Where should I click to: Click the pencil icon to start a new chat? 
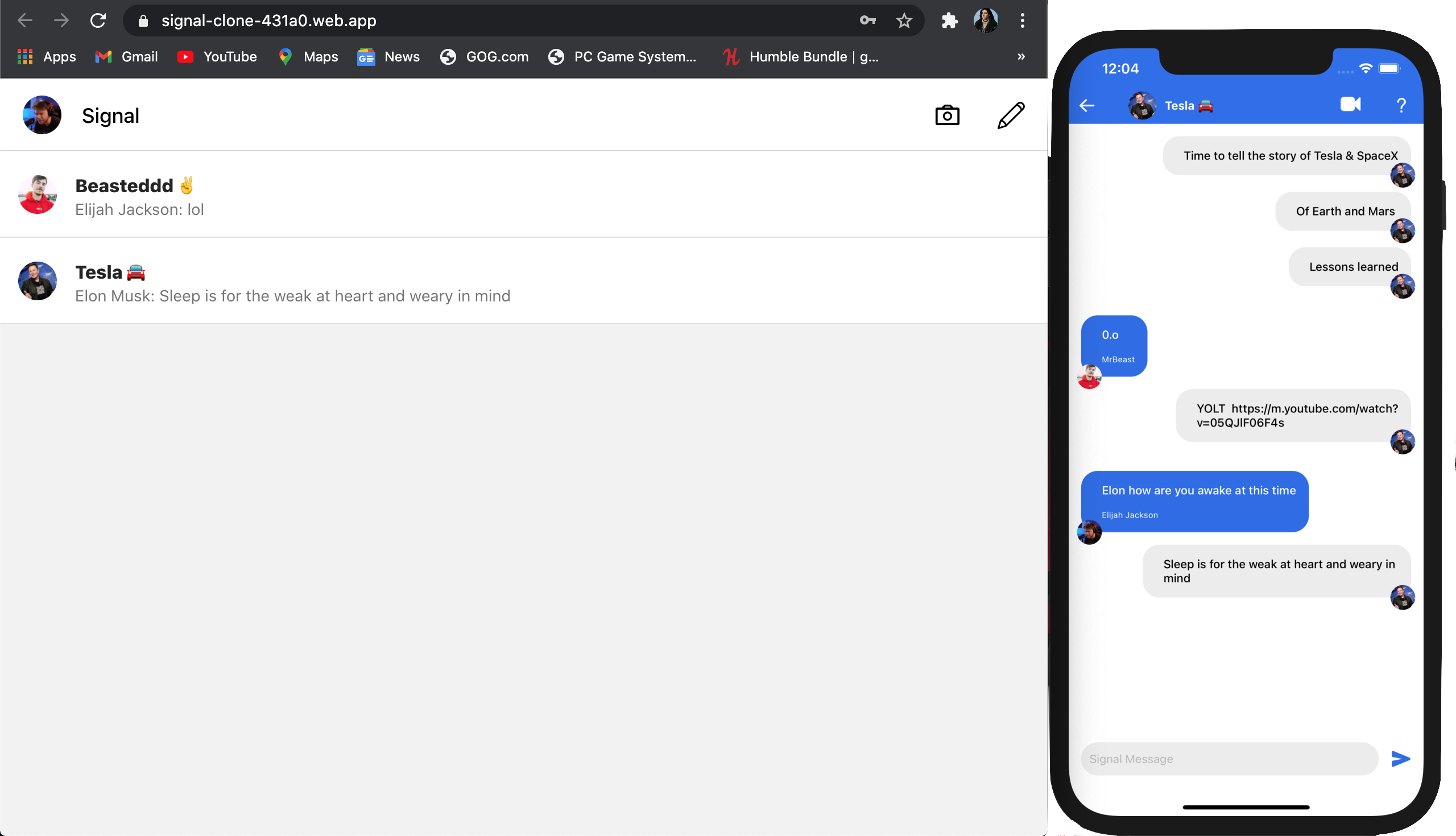(1011, 115)
